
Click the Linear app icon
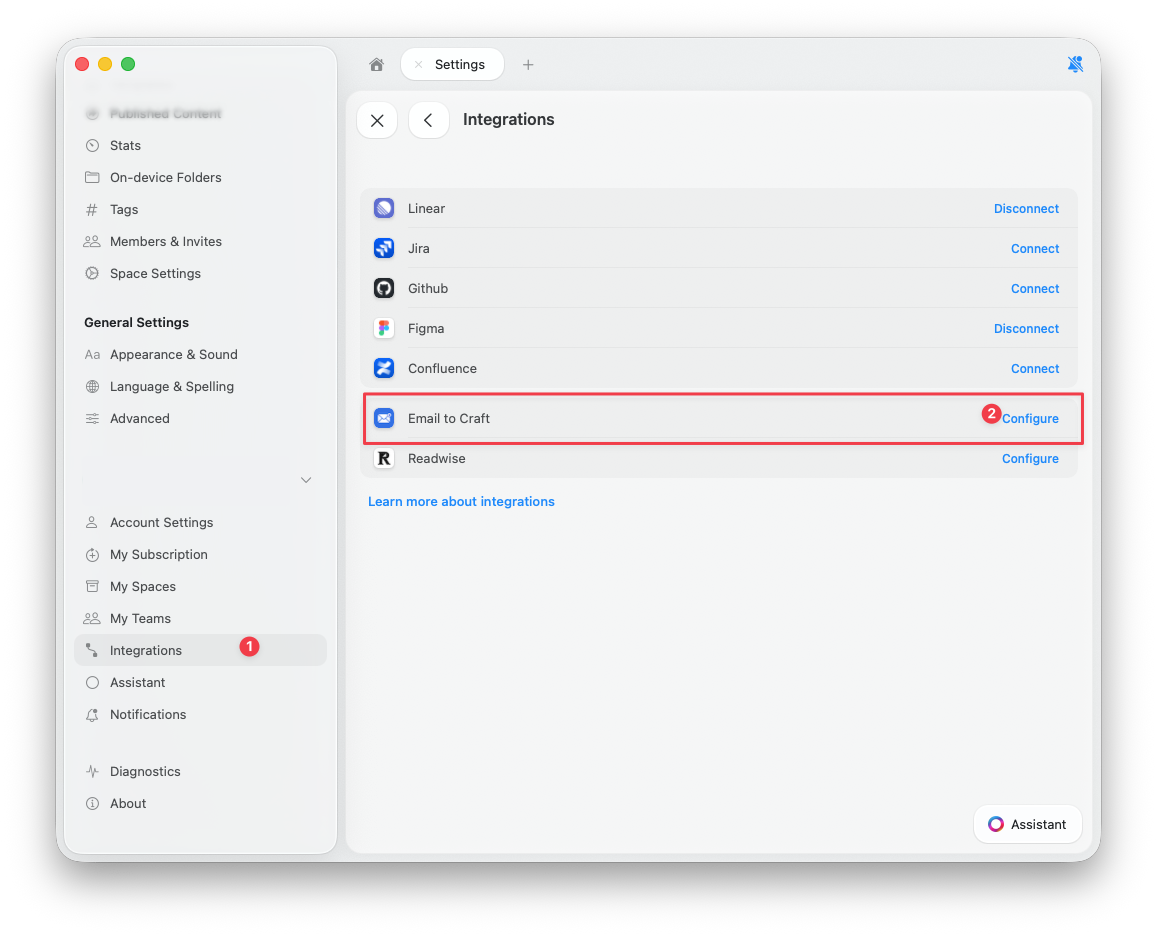[384, 209]
